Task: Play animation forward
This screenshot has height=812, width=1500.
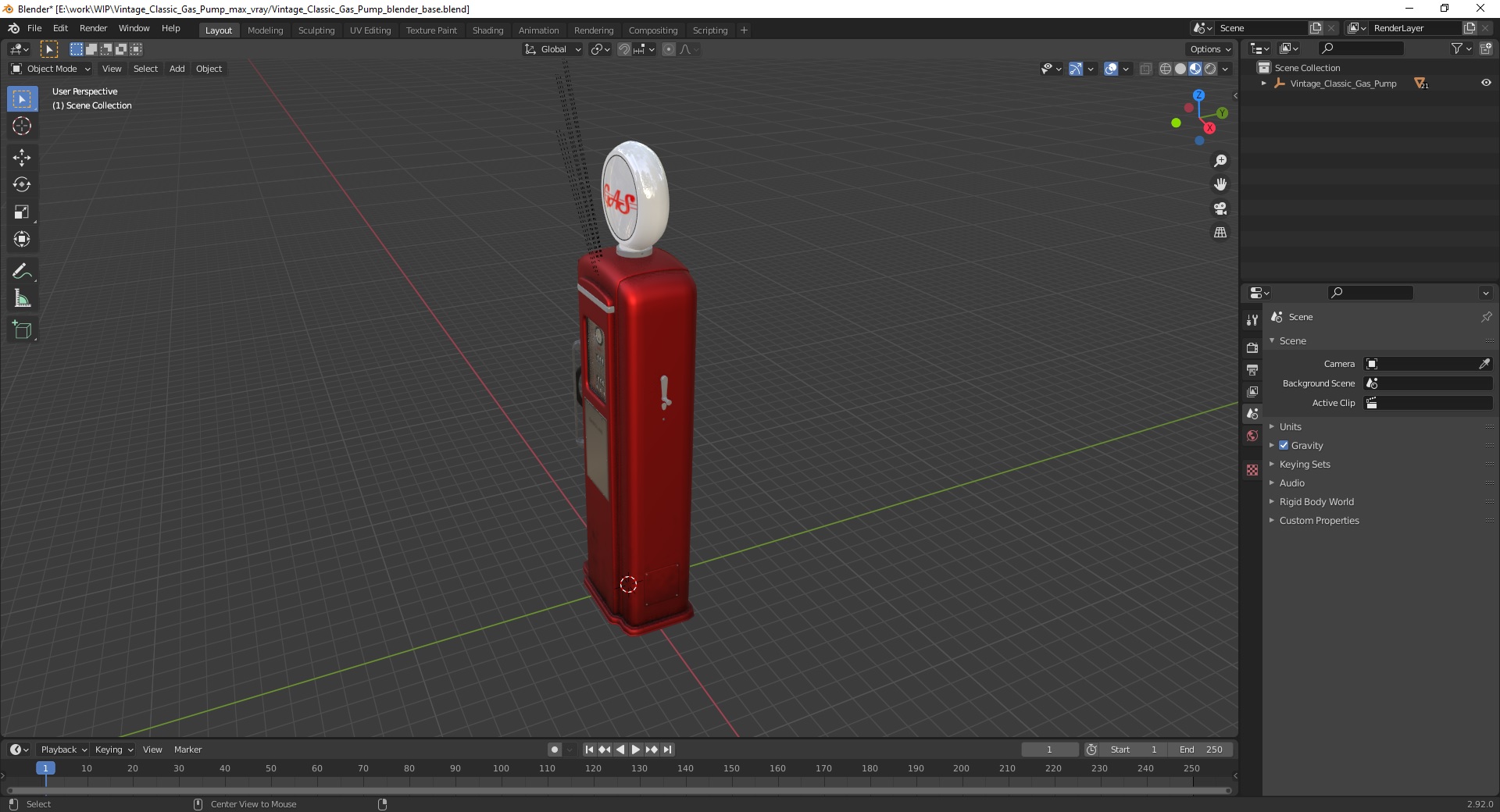Action: click(636, 750)
